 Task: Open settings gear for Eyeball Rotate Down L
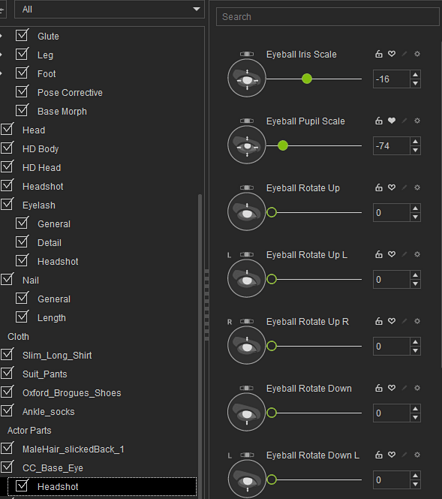tap(417, 455)
